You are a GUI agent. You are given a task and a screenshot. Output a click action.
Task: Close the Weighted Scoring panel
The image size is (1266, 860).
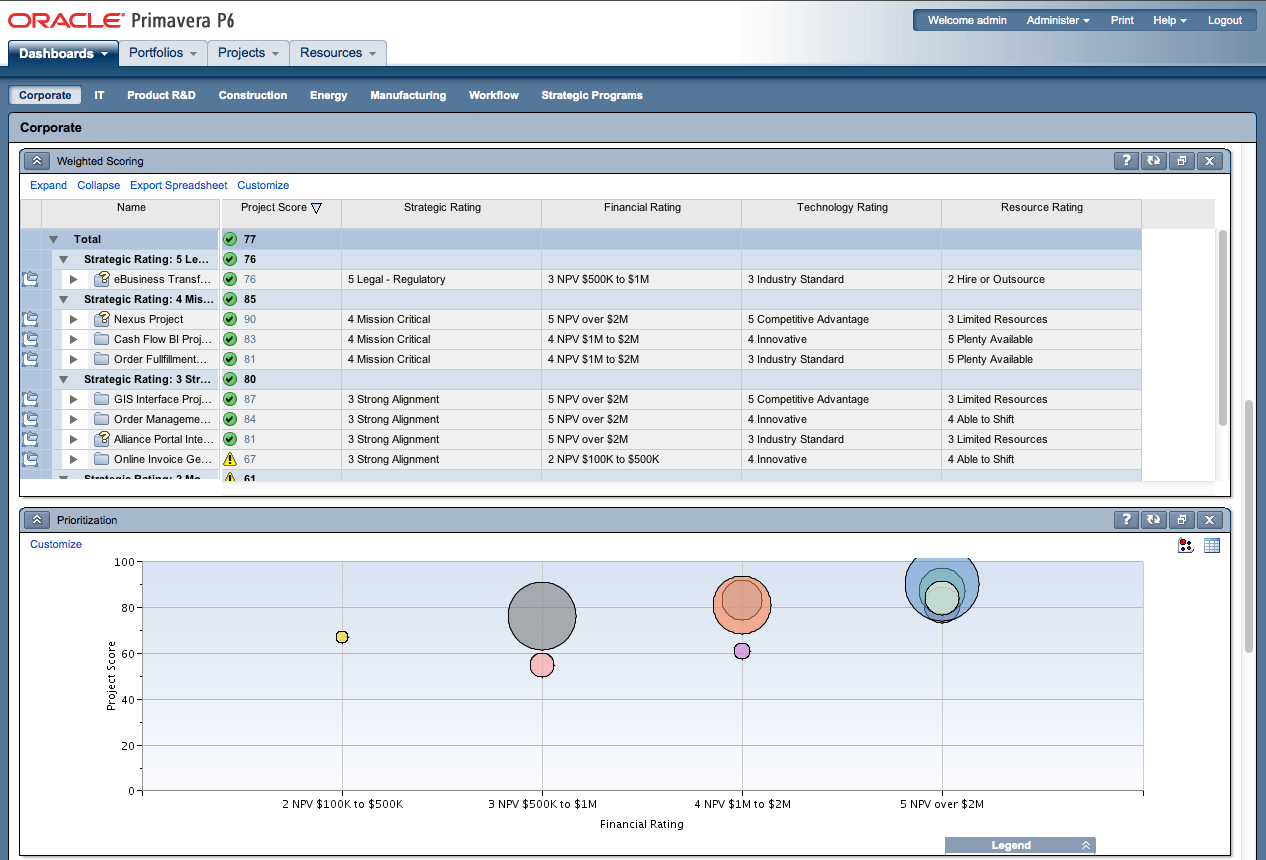click(1209, 161)
